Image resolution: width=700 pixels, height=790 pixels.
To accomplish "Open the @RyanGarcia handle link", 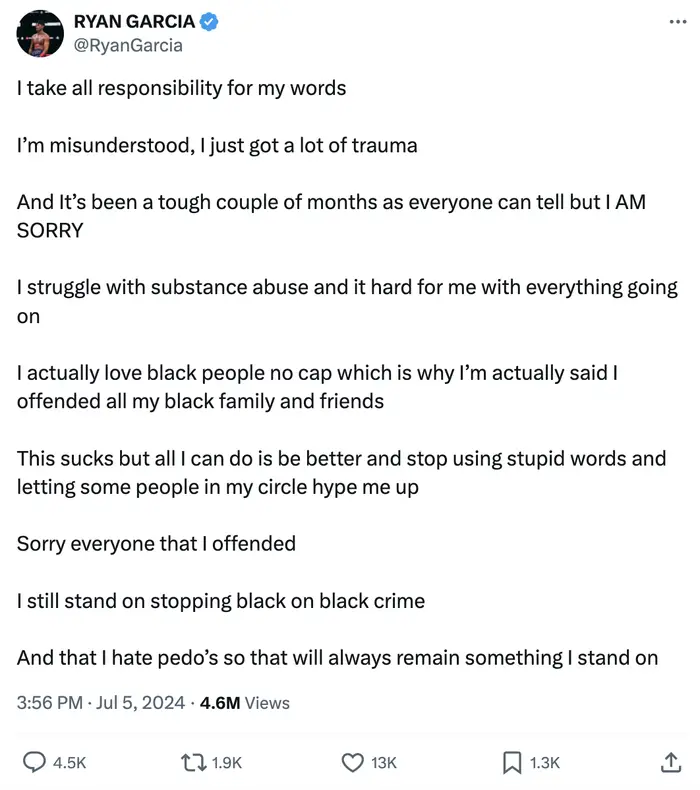I will (x=128, y=45).
